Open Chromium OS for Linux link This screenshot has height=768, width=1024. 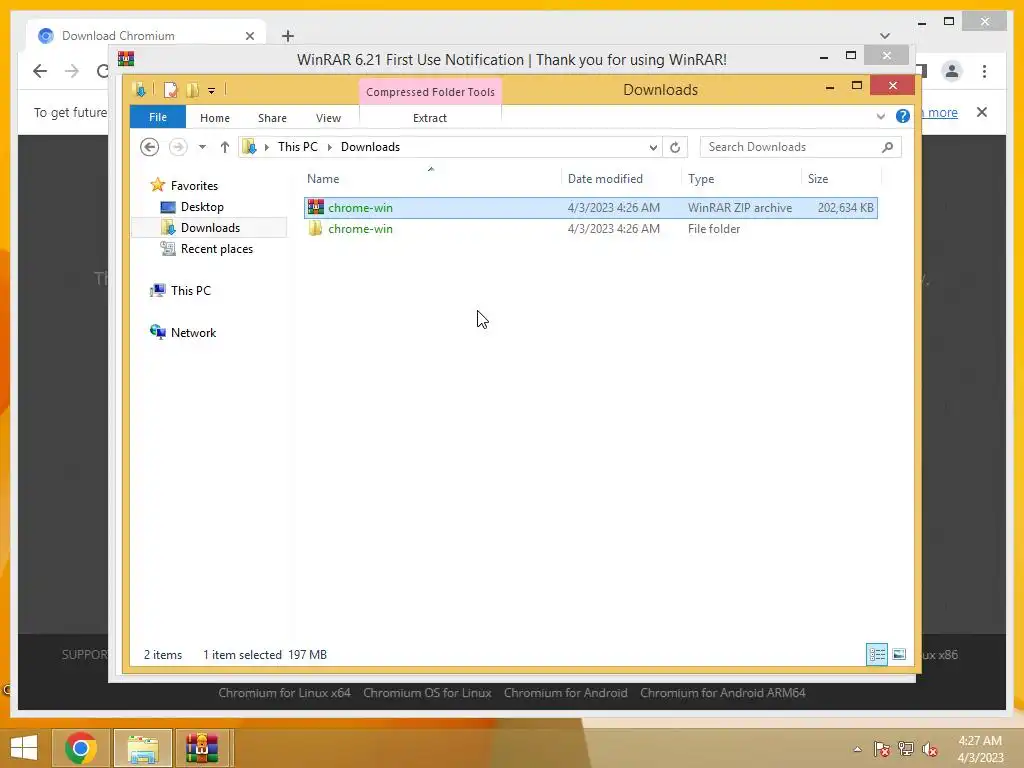click(427, 693)
